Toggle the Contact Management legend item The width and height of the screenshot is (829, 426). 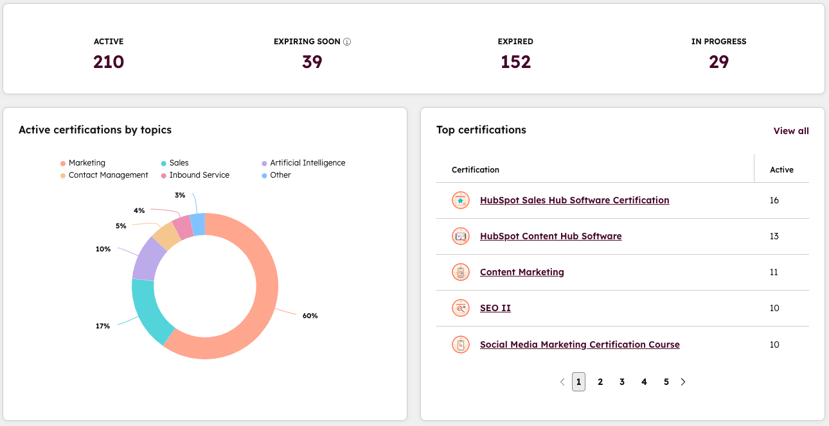105,175
